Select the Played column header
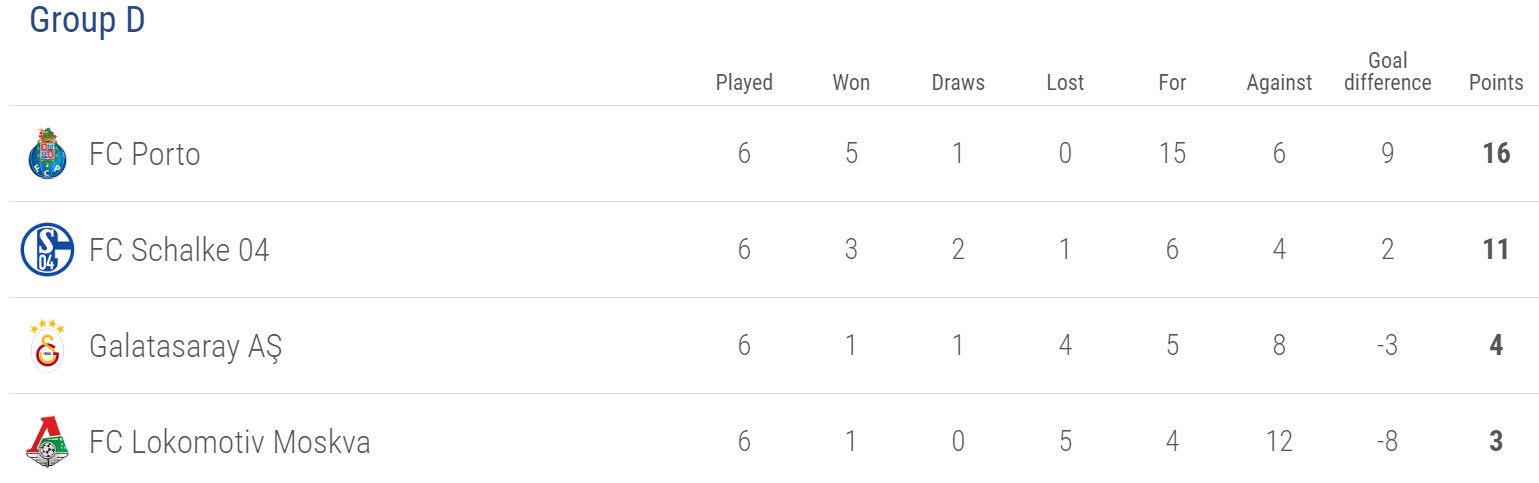Image resolution: width=1539 pixels, height=483 pixels. click(x=744, y=82)
